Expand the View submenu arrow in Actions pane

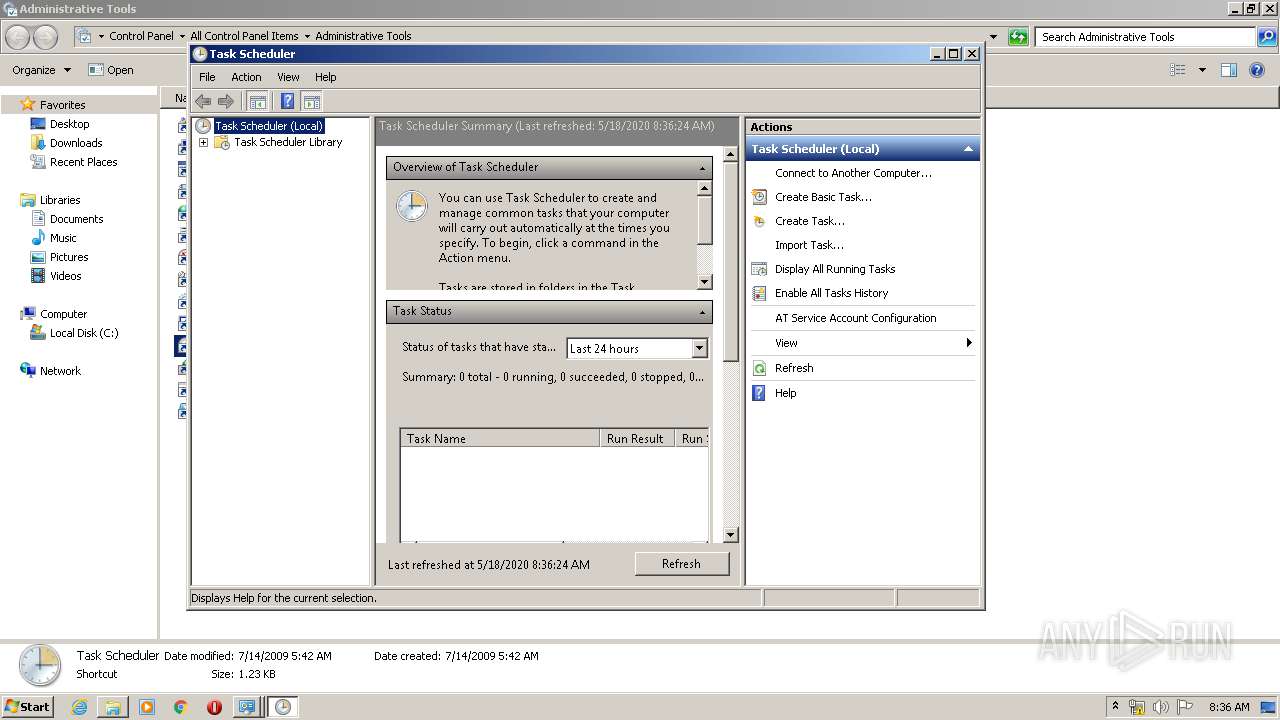(x=969, y=343)
